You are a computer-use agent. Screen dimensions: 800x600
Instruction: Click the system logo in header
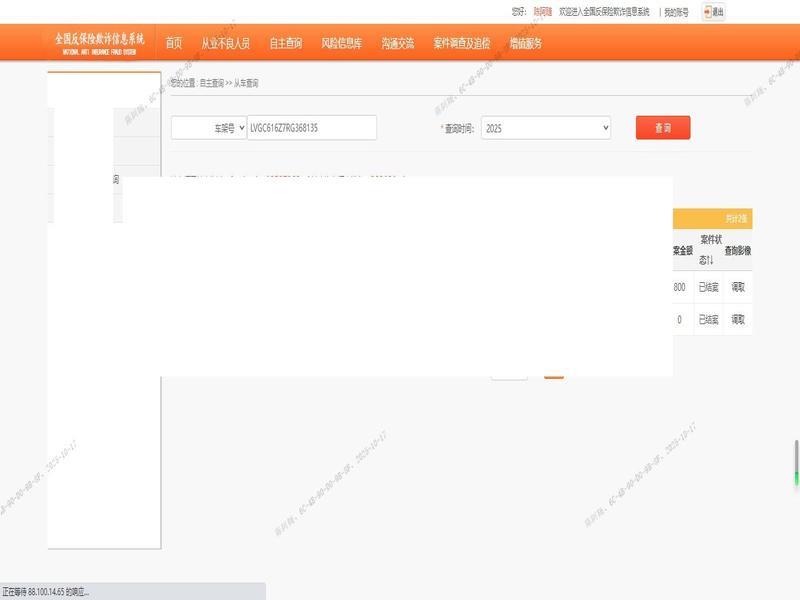99,42
